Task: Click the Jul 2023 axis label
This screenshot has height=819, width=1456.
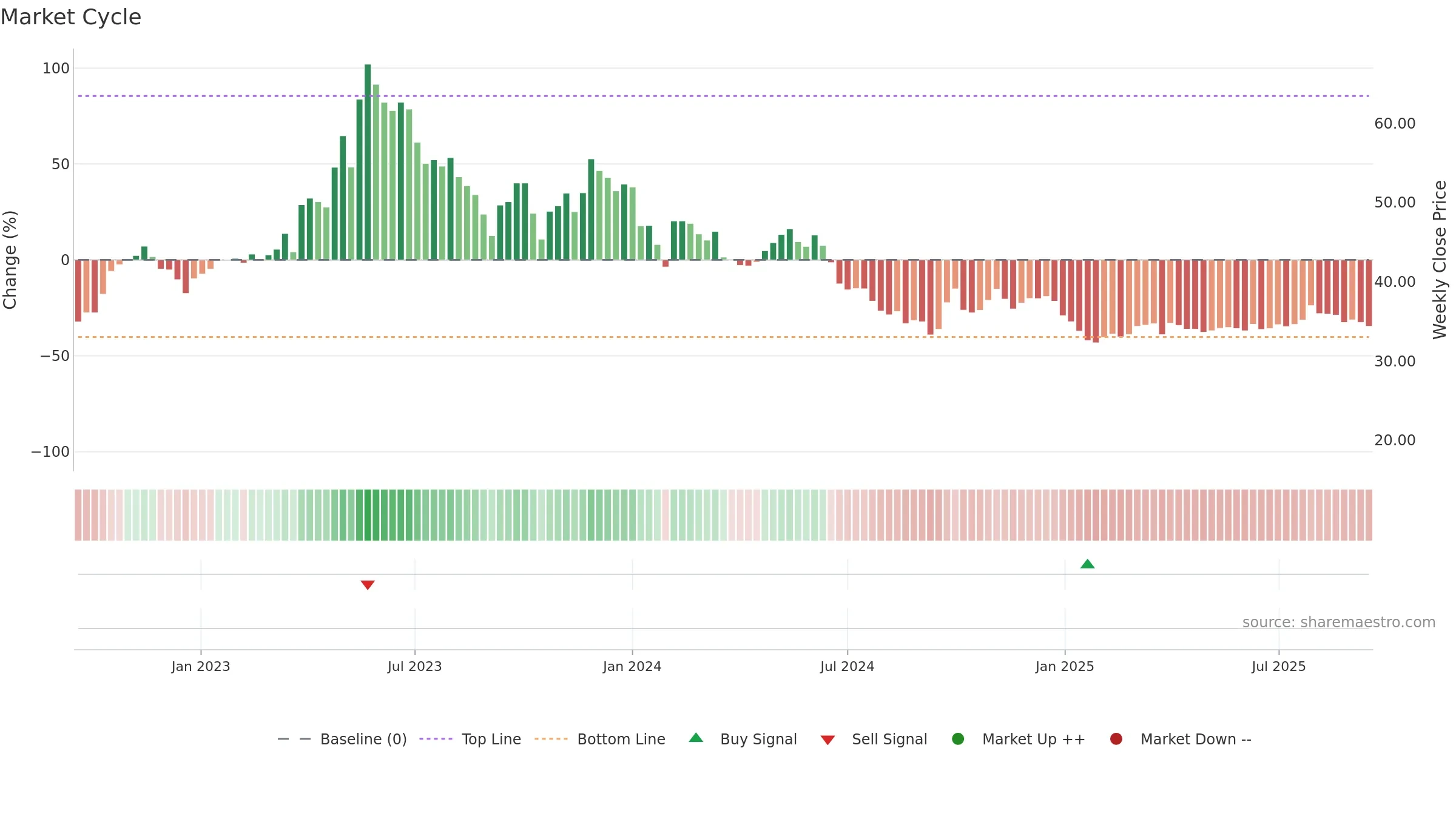Action: (x=415, y=667)
